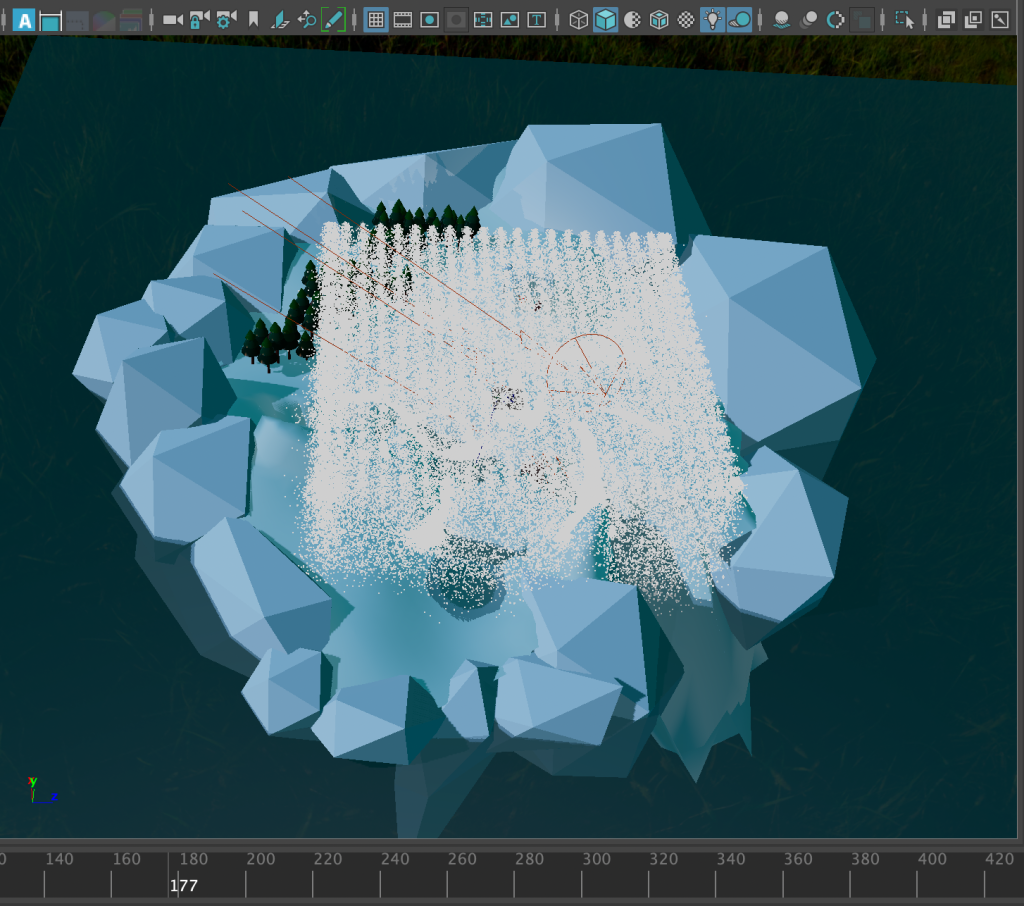The height and width of the screenshot is (906, 1024).
Task: Click the Screen Space Ambient Occlusion icon
Action: click(782, 20)
